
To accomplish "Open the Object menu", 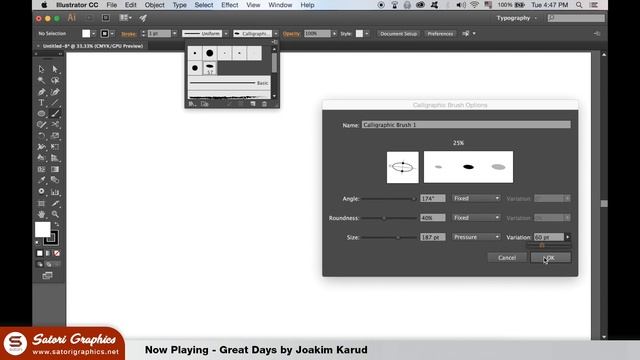I will click(155, 5).
